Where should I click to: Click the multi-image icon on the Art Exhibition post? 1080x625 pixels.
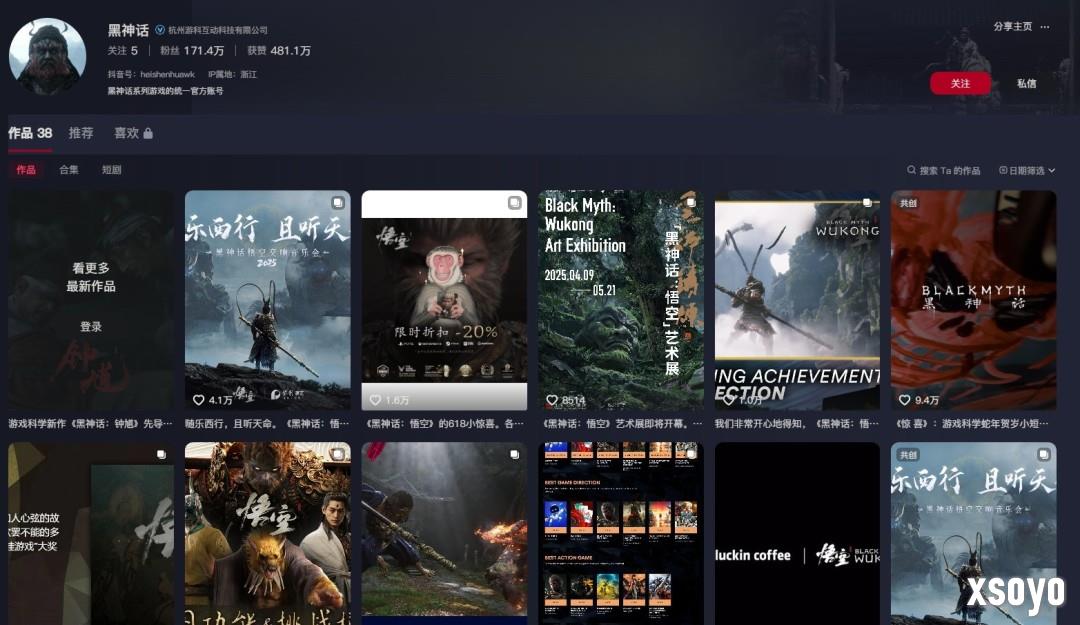coord(691,203)
